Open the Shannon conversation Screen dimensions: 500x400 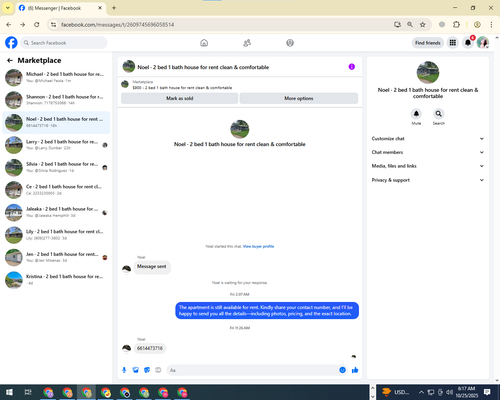tap(56, 100)
